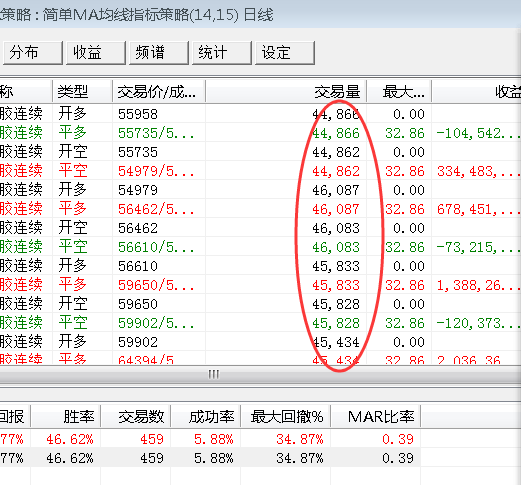Select the black price cell 59902
This screenshot has height=485, width=521.
click(x=137, y=342)
